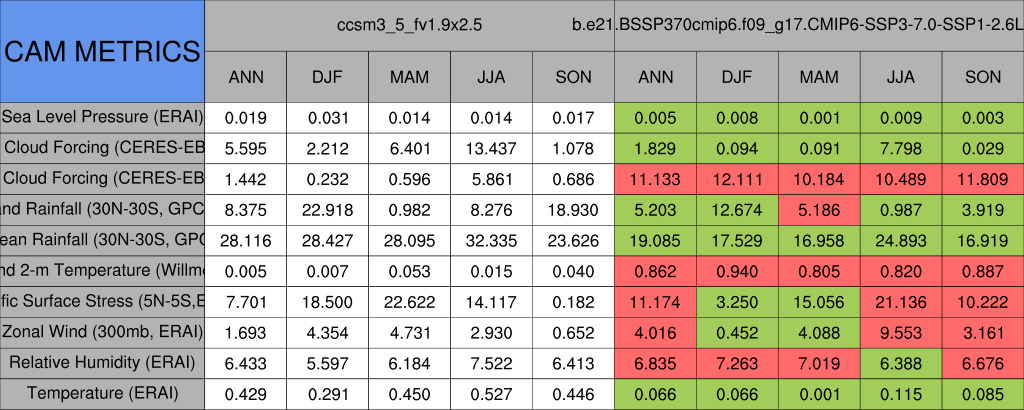Click the cell with value 22.622
Viewport: 1024px width, 410px height.
(x=410, y=301)
